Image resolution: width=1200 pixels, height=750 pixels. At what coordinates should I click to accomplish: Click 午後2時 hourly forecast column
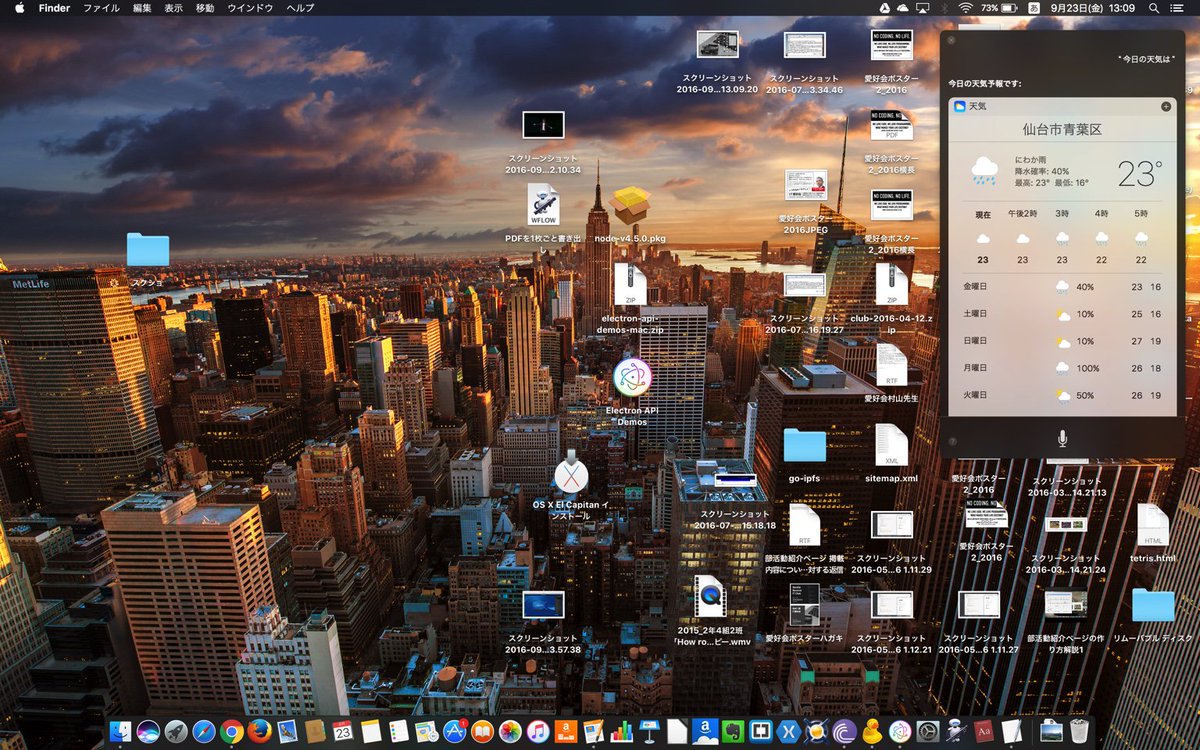click(x=1022, y=237)
